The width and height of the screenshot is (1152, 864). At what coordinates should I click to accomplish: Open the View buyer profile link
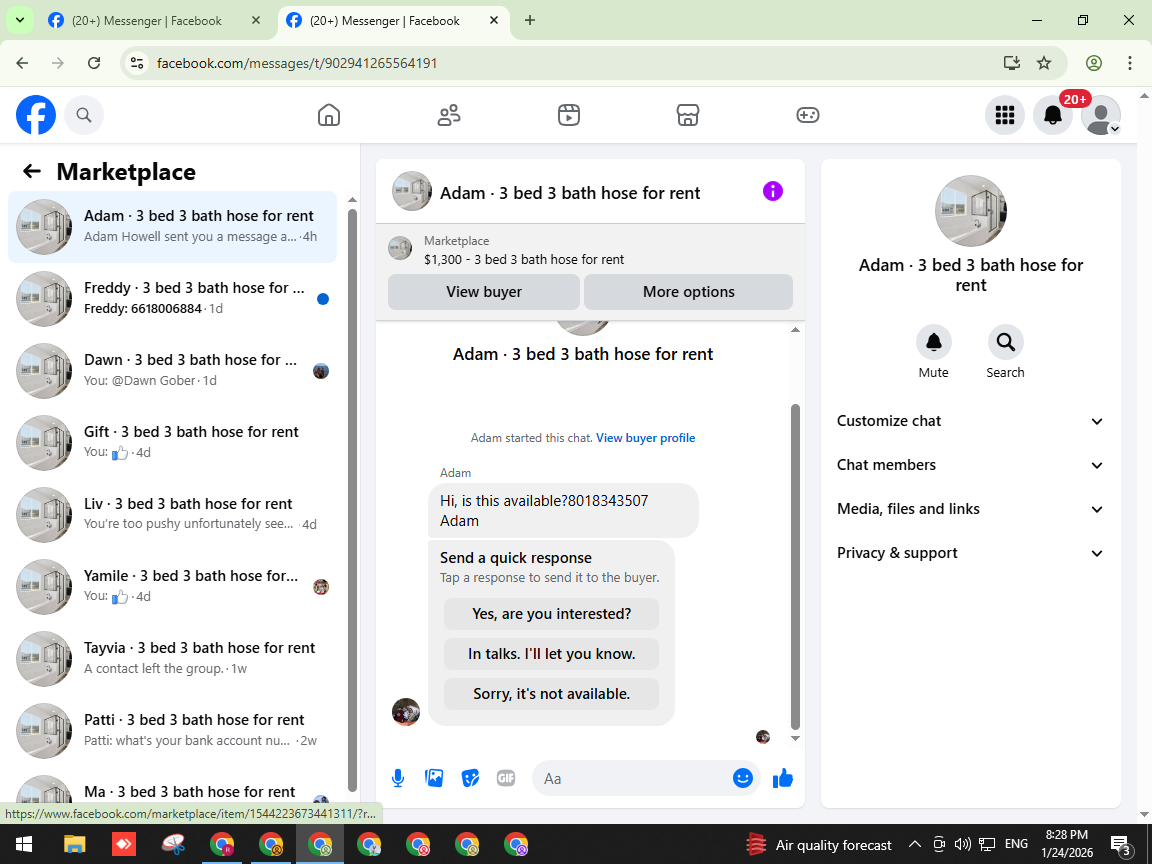click(645, 438)
